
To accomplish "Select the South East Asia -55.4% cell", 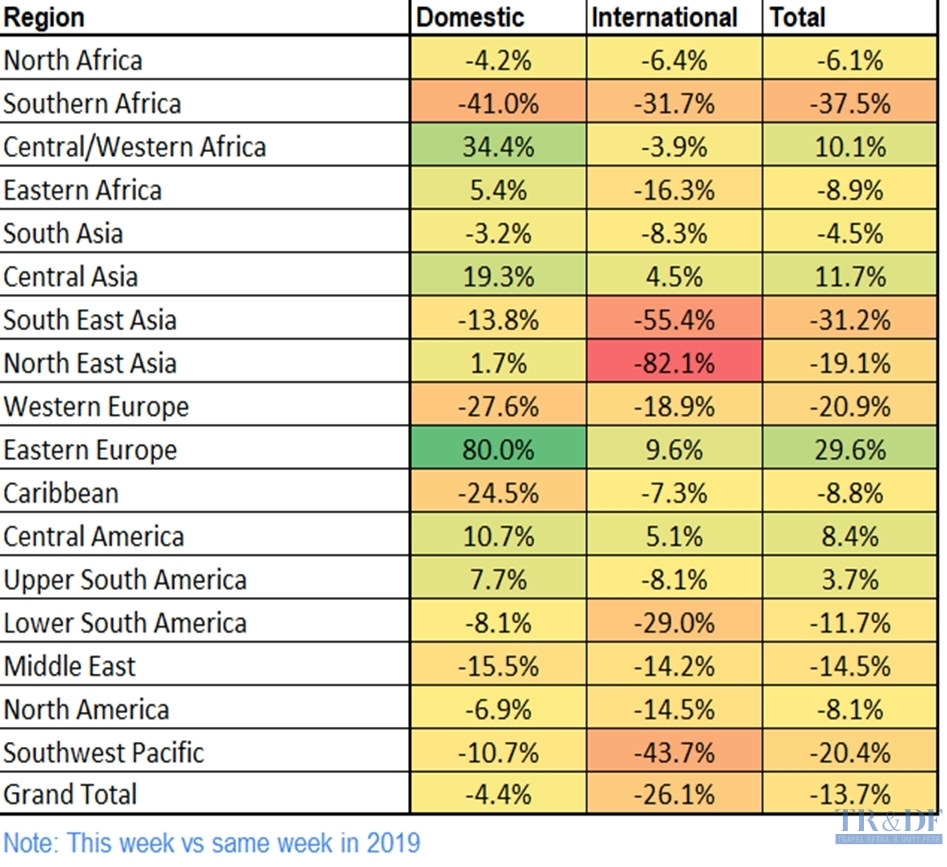I will (x=676, y=320).
